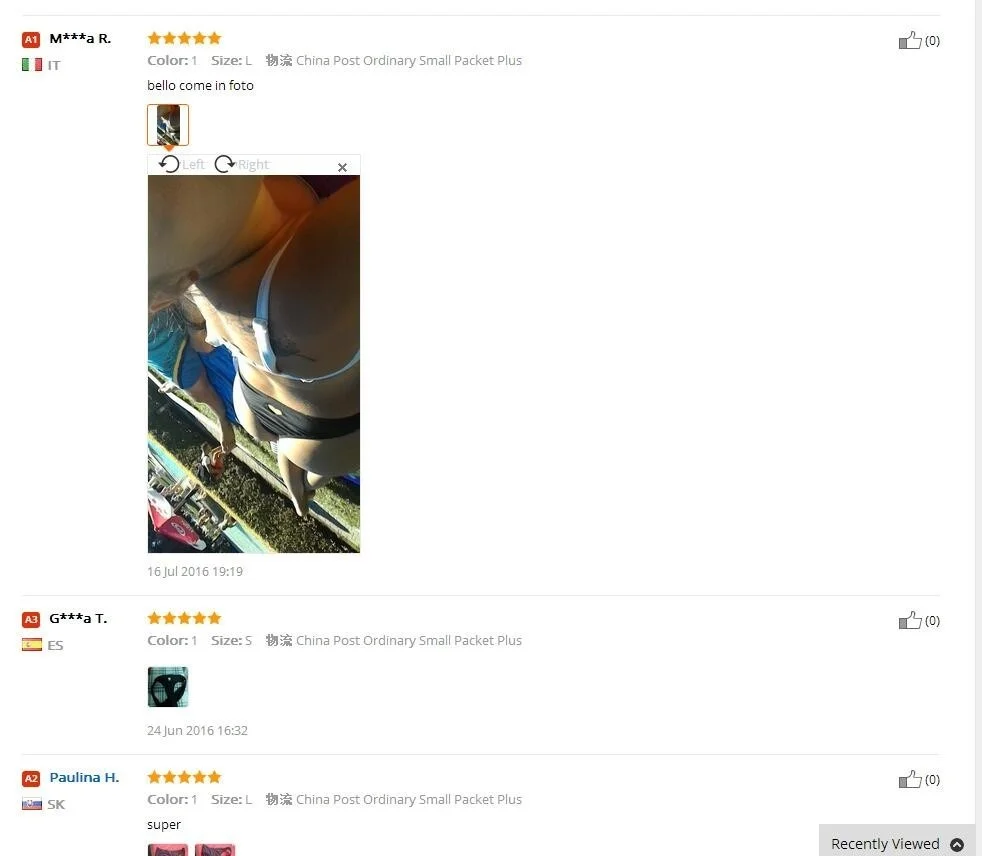Open first photo thumbnail in Paulina H.'s review
Screen dimensions: 982x856
168,850
